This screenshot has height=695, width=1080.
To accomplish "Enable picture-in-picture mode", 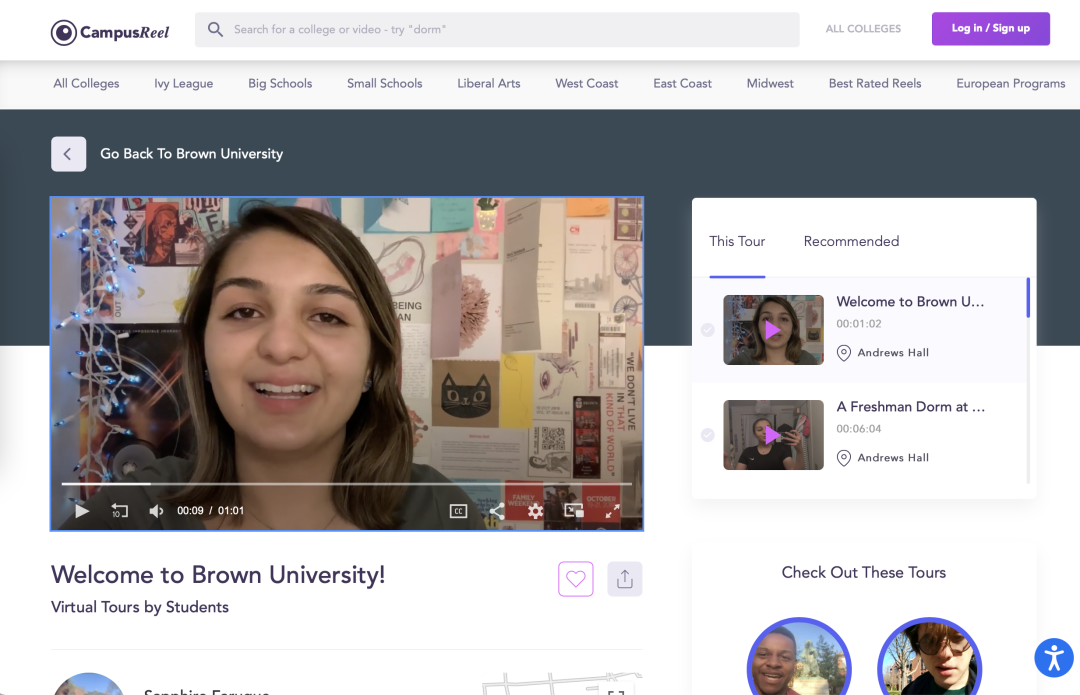I will click(573, 511).
